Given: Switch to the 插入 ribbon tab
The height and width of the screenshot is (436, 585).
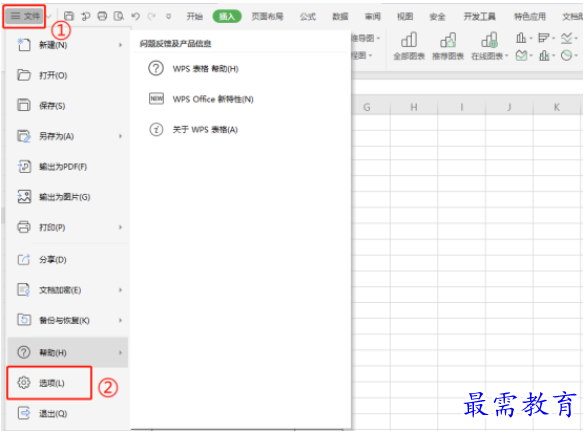Looking at the screenshot, I should (227, 16).
